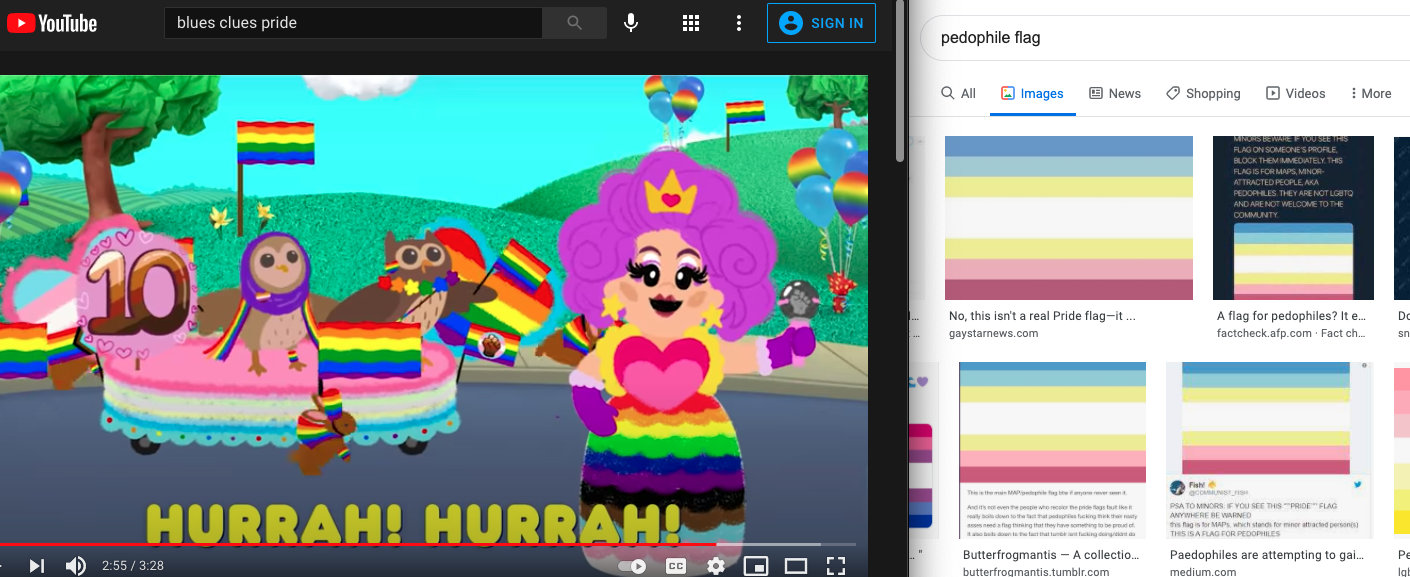The height and width of the screenshot is (577, 1410).
Task: Follow the gaystarnews.com source link
Action: coord(993,333)
